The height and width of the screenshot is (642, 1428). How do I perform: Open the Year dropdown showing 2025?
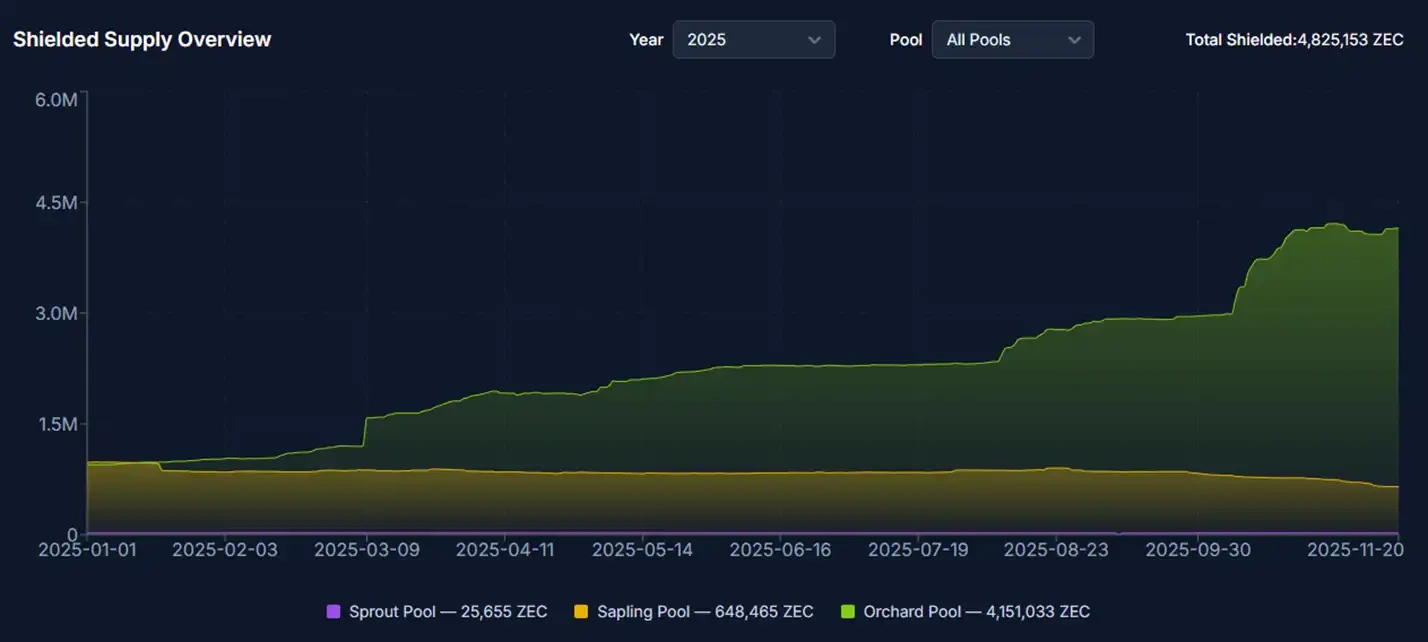(x=753, y=39)
